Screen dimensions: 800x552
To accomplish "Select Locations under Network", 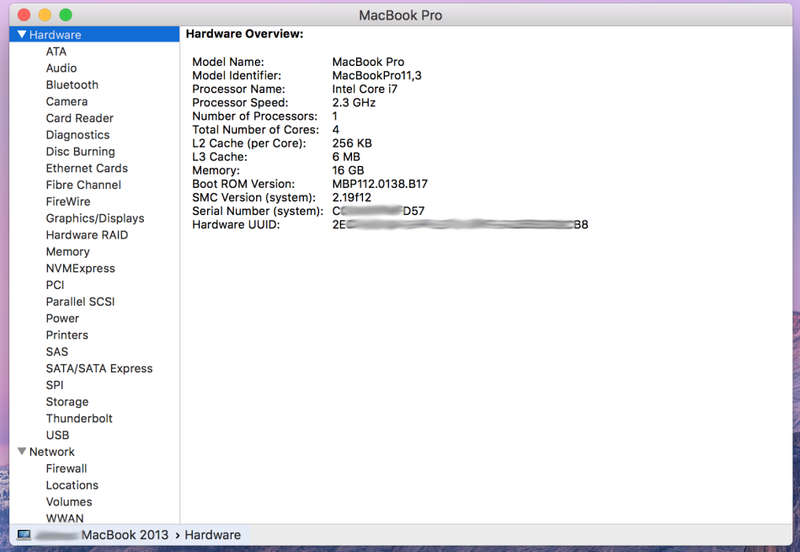I will pos(72,485).
